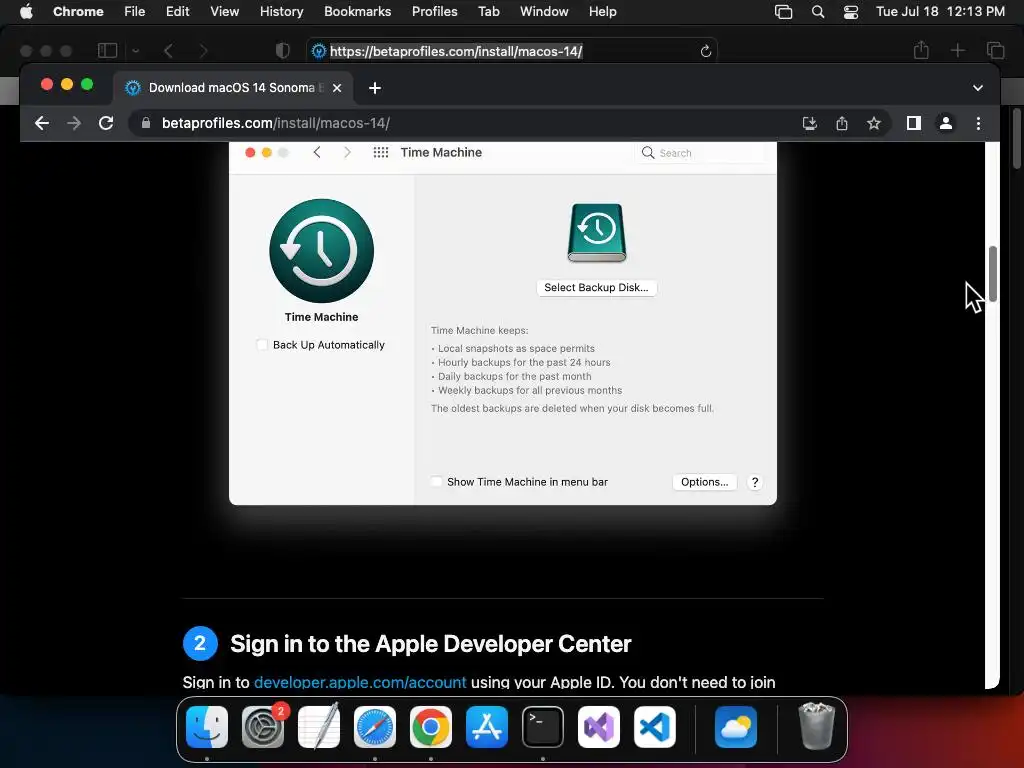Open the File menu
The width and height of the screenshot is (1024, 768).
point(135,11)
